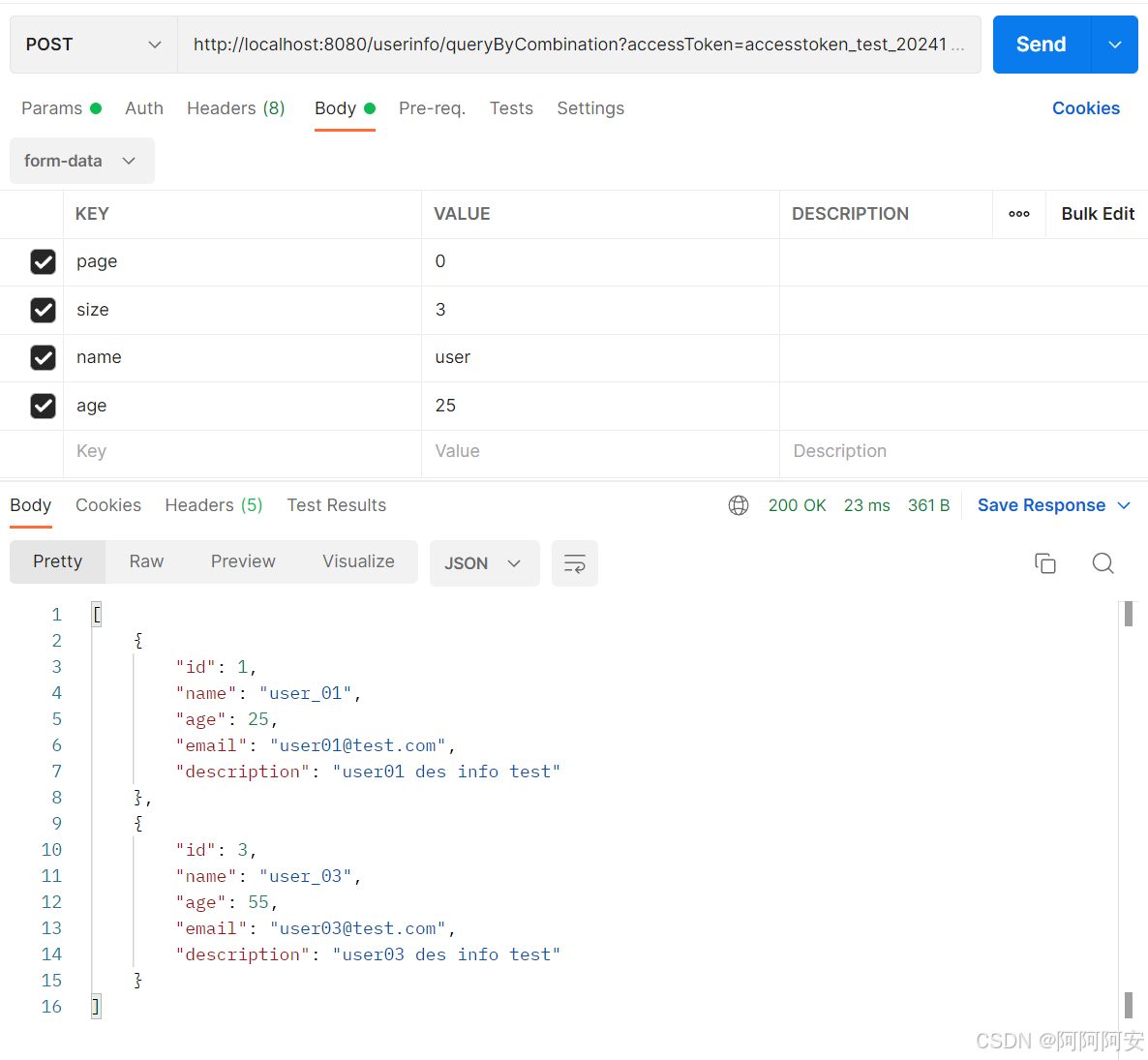Click the globe network icon beside 200 OK
The width and height of the screenshot is (1148, 1060).
738,505
